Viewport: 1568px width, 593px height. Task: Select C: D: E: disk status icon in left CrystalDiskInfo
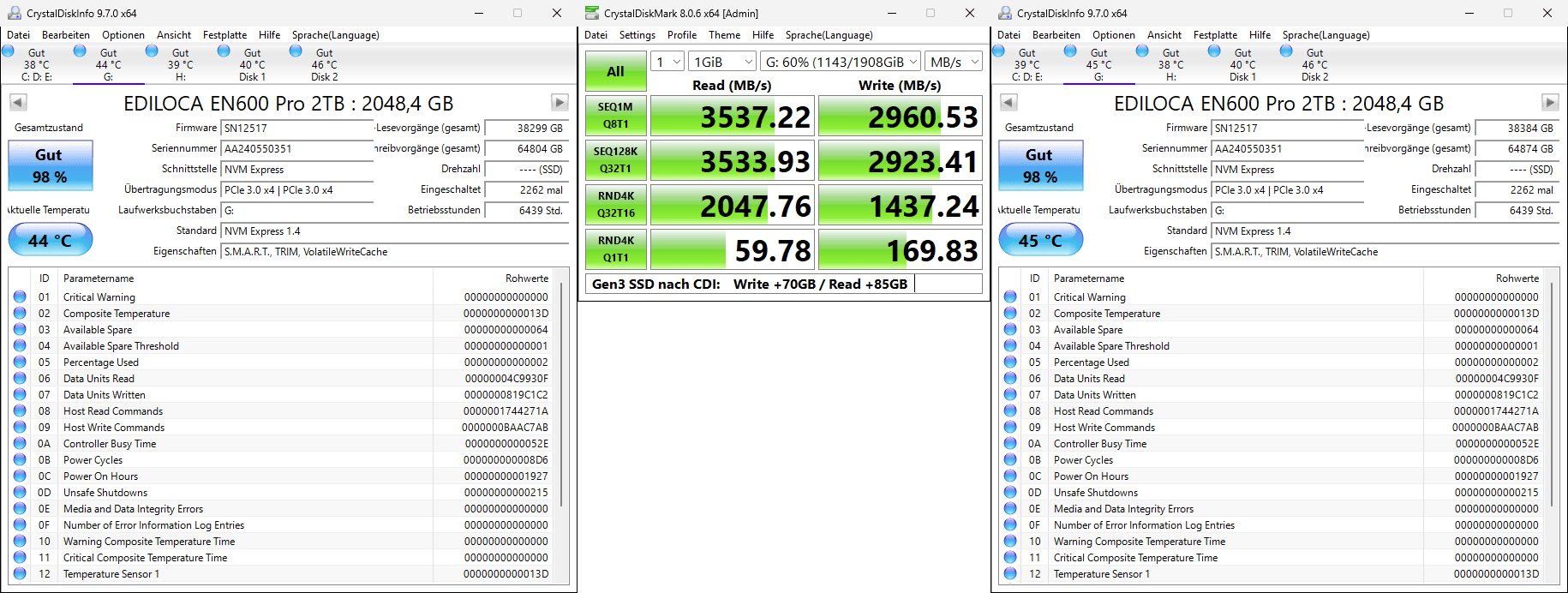click(9, 51)
